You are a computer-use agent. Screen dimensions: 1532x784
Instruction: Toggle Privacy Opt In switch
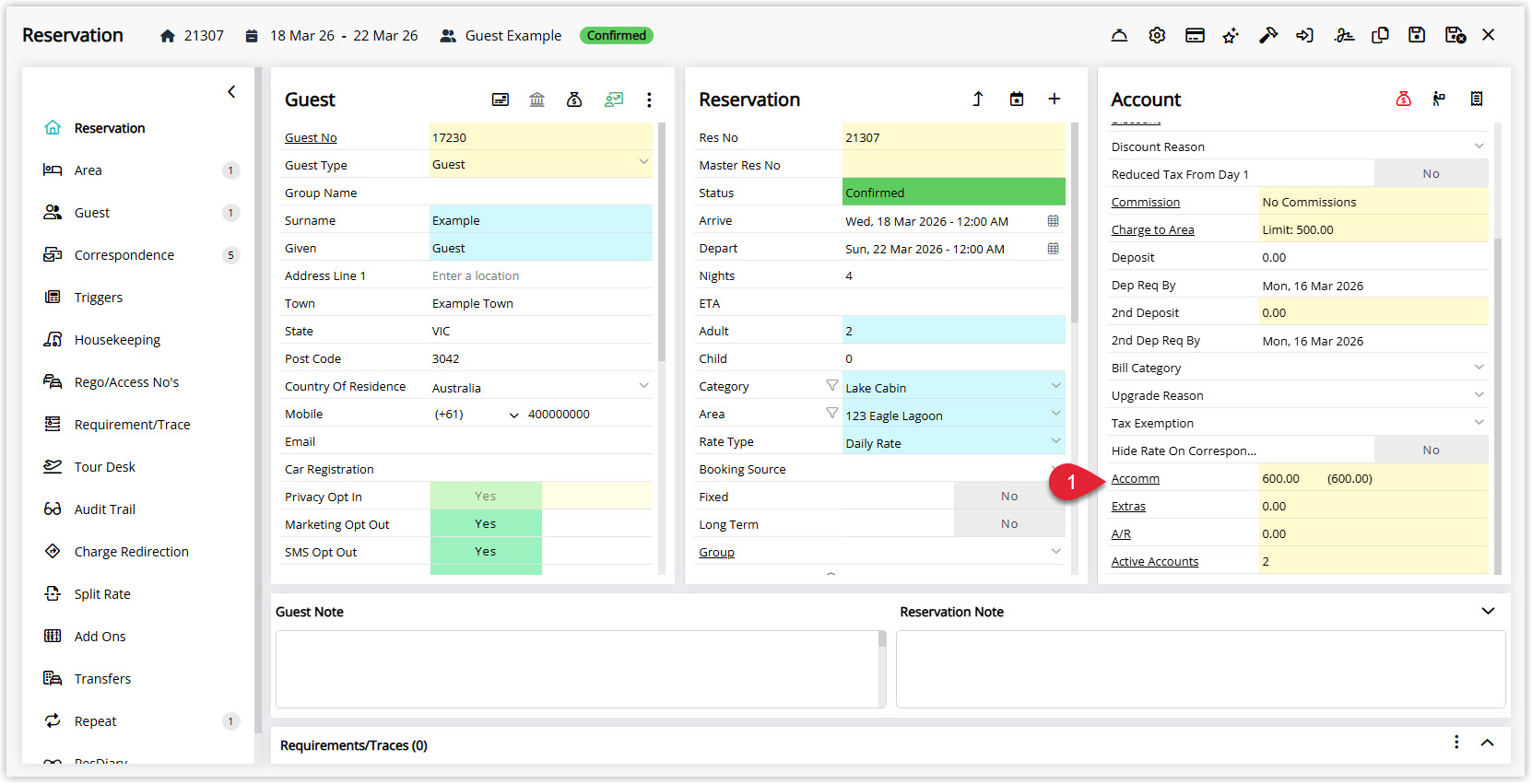(486, 496)
